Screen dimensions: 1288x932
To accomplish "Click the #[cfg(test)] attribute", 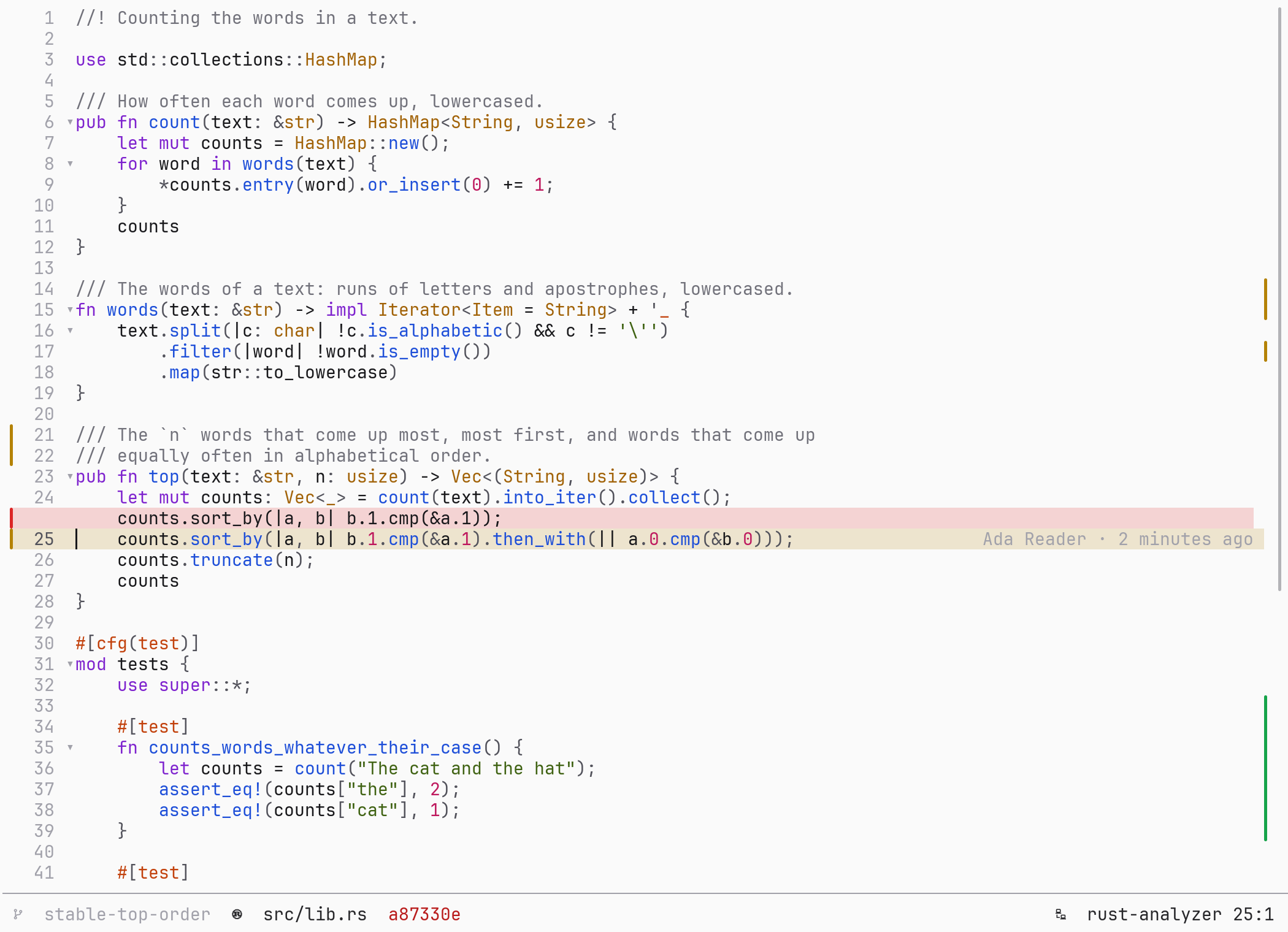I will tap(137, 644).
